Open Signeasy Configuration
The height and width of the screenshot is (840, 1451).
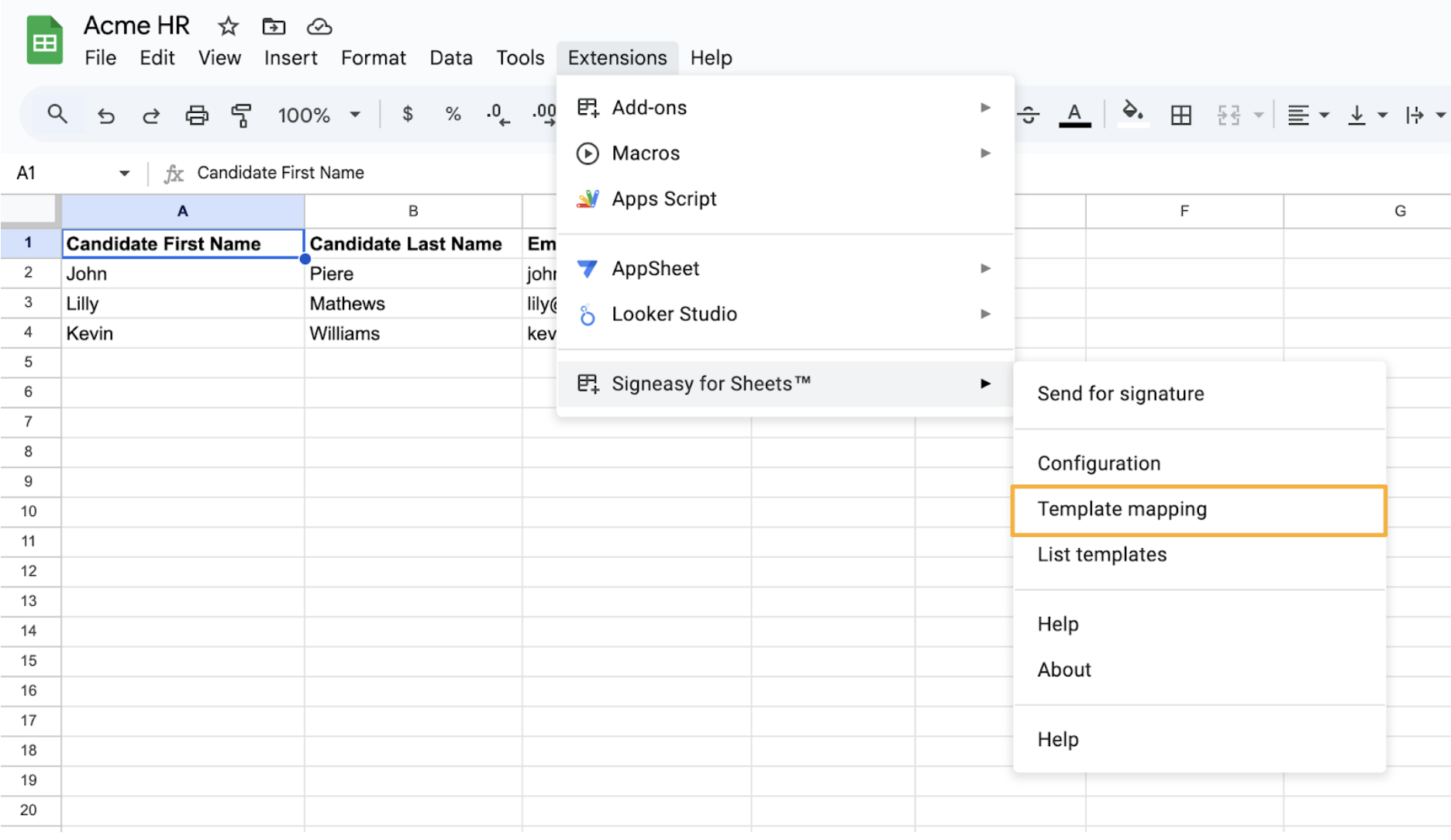click(x=1199, y=464)
